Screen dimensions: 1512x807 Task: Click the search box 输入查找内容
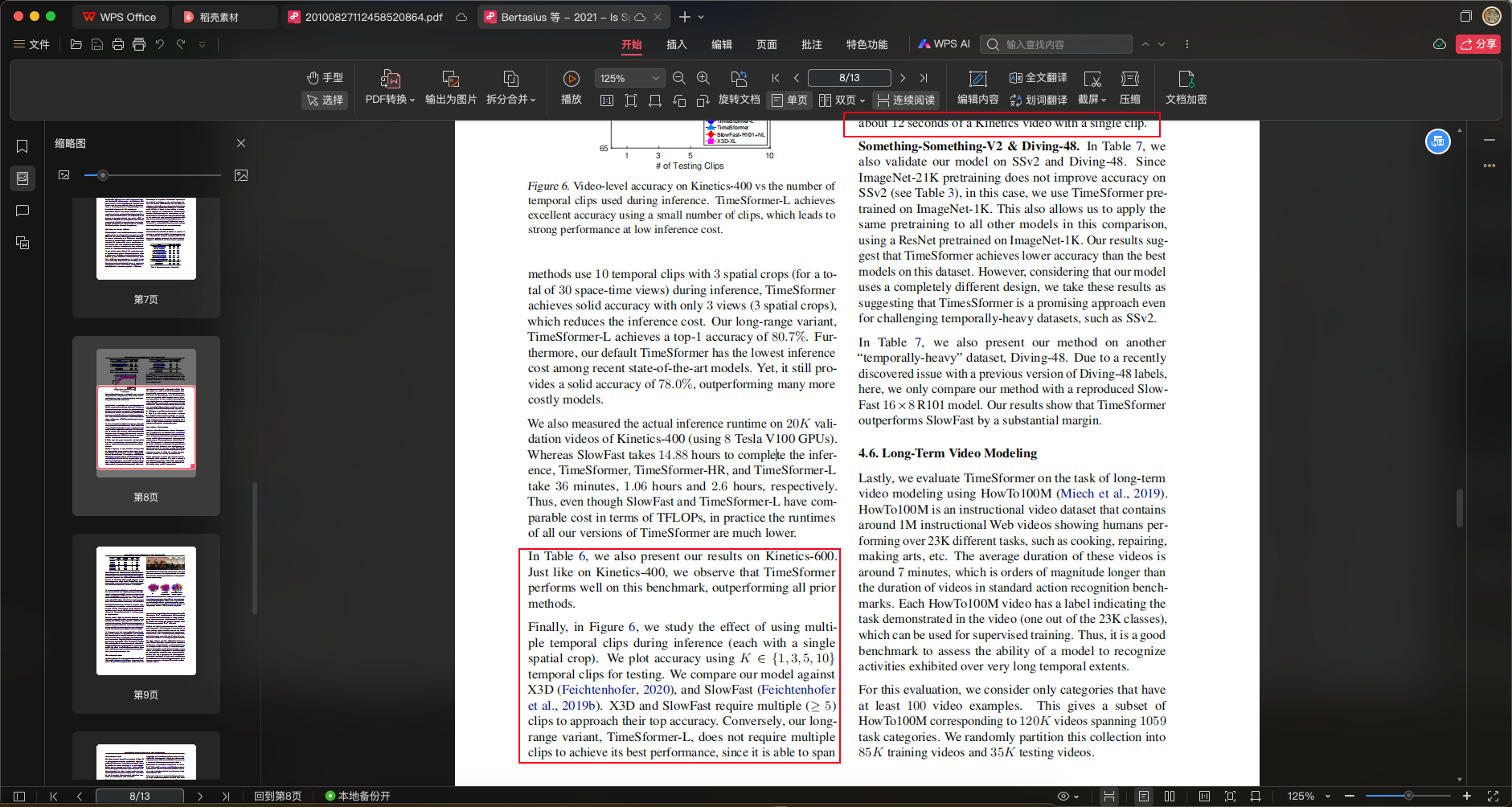point(1057,44)
